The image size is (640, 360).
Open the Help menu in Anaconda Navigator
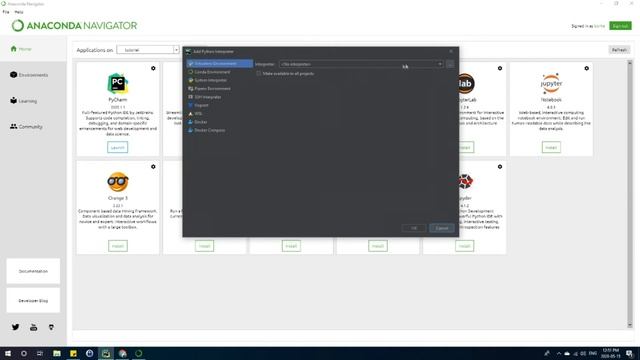coord(19,12)
